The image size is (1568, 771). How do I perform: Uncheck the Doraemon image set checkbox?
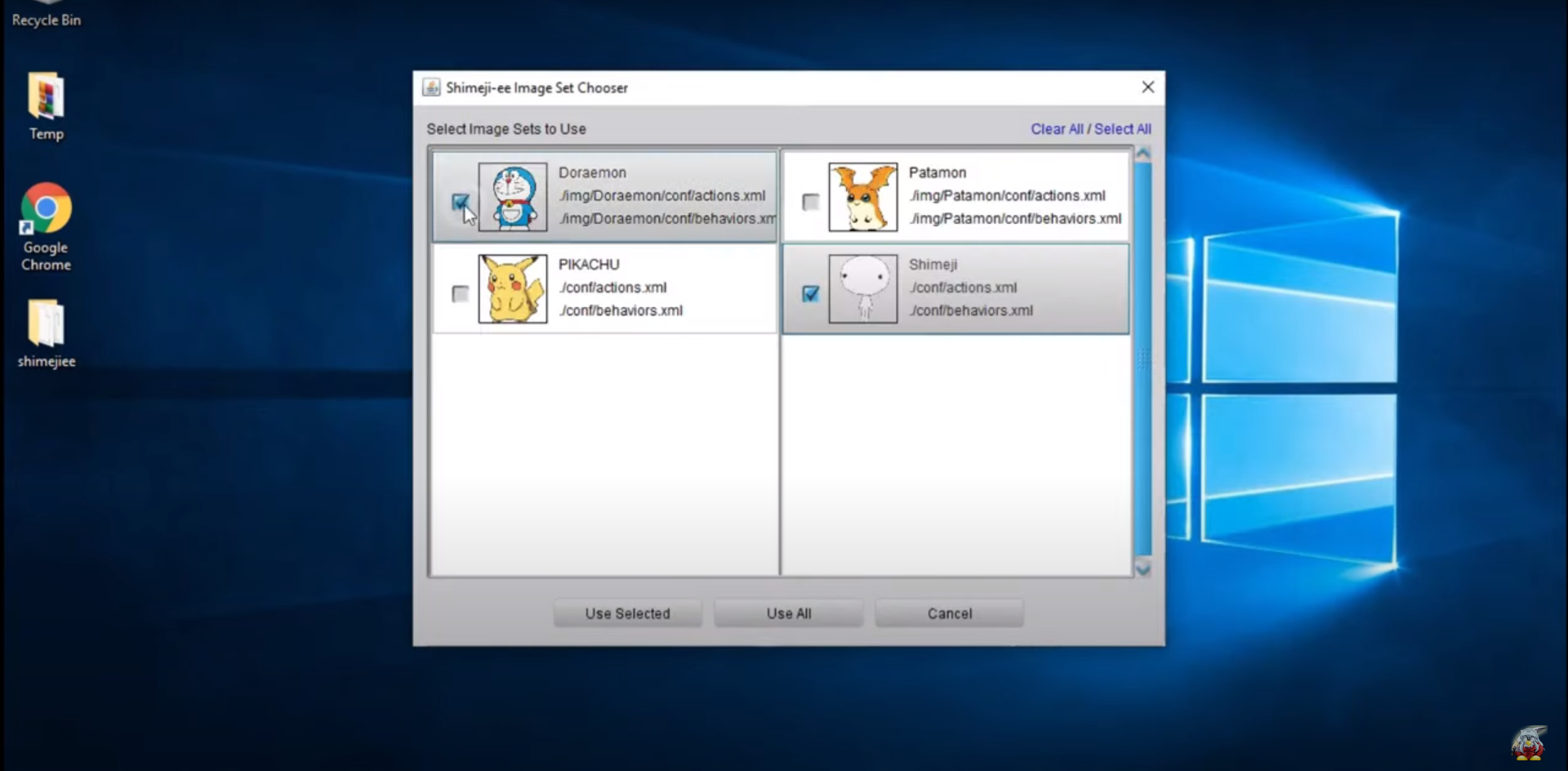coord(461,202)
